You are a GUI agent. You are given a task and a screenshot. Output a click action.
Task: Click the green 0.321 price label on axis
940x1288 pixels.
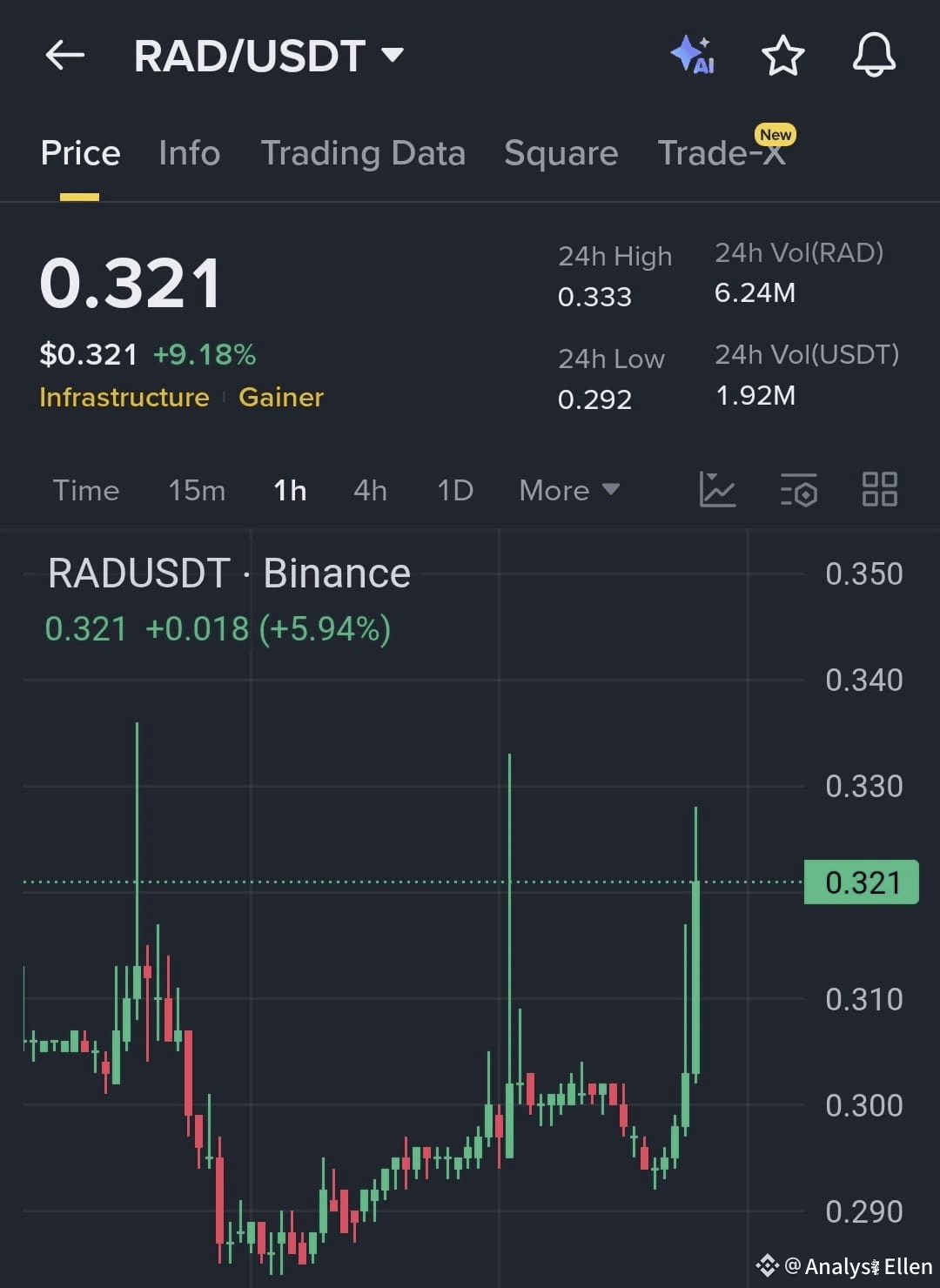coord(861,882)
